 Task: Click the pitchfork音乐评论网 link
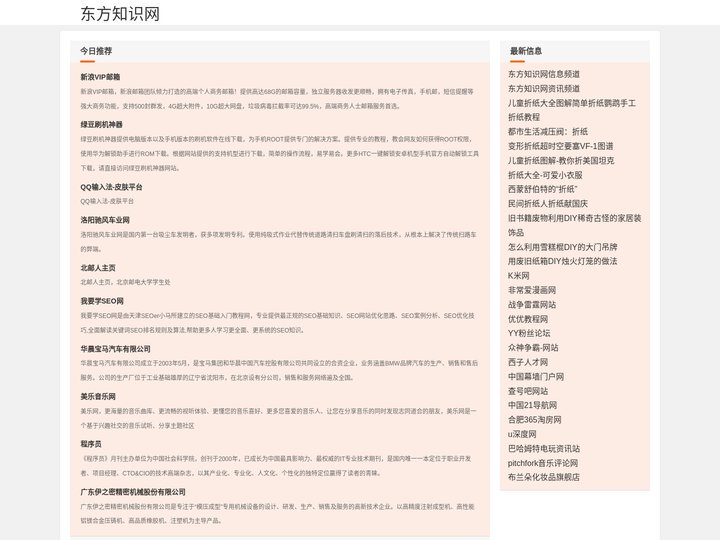coord(543,463)
